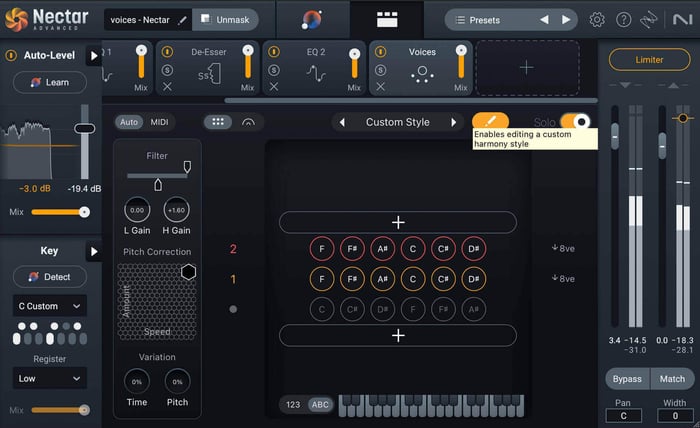Open the Register Low dropdown
700x428 pixels.
point(50,378)
